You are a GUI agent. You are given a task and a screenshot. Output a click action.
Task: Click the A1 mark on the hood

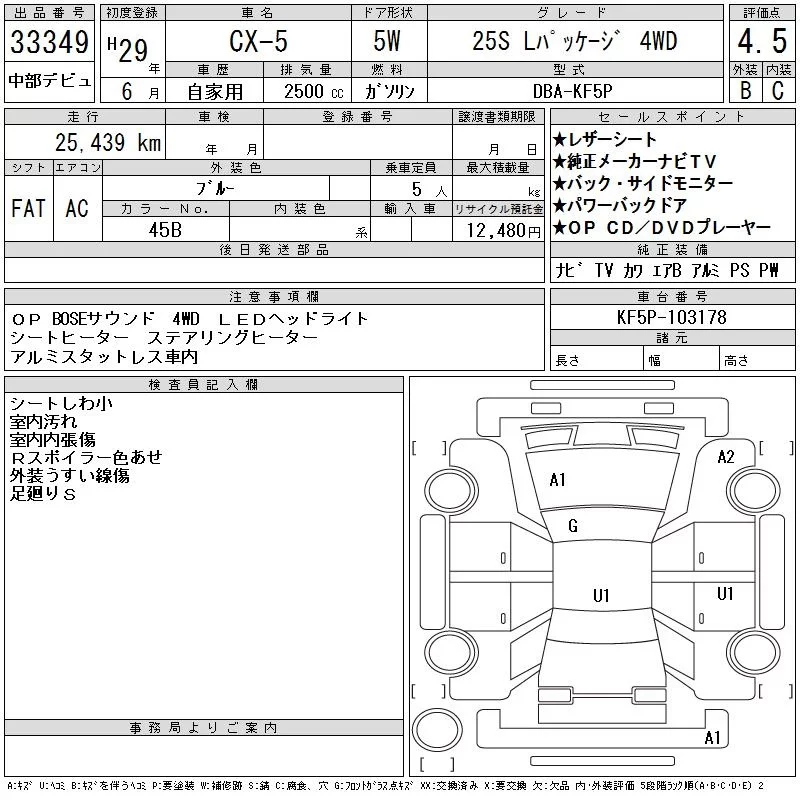pyautogui.click(x=557, y=480)
